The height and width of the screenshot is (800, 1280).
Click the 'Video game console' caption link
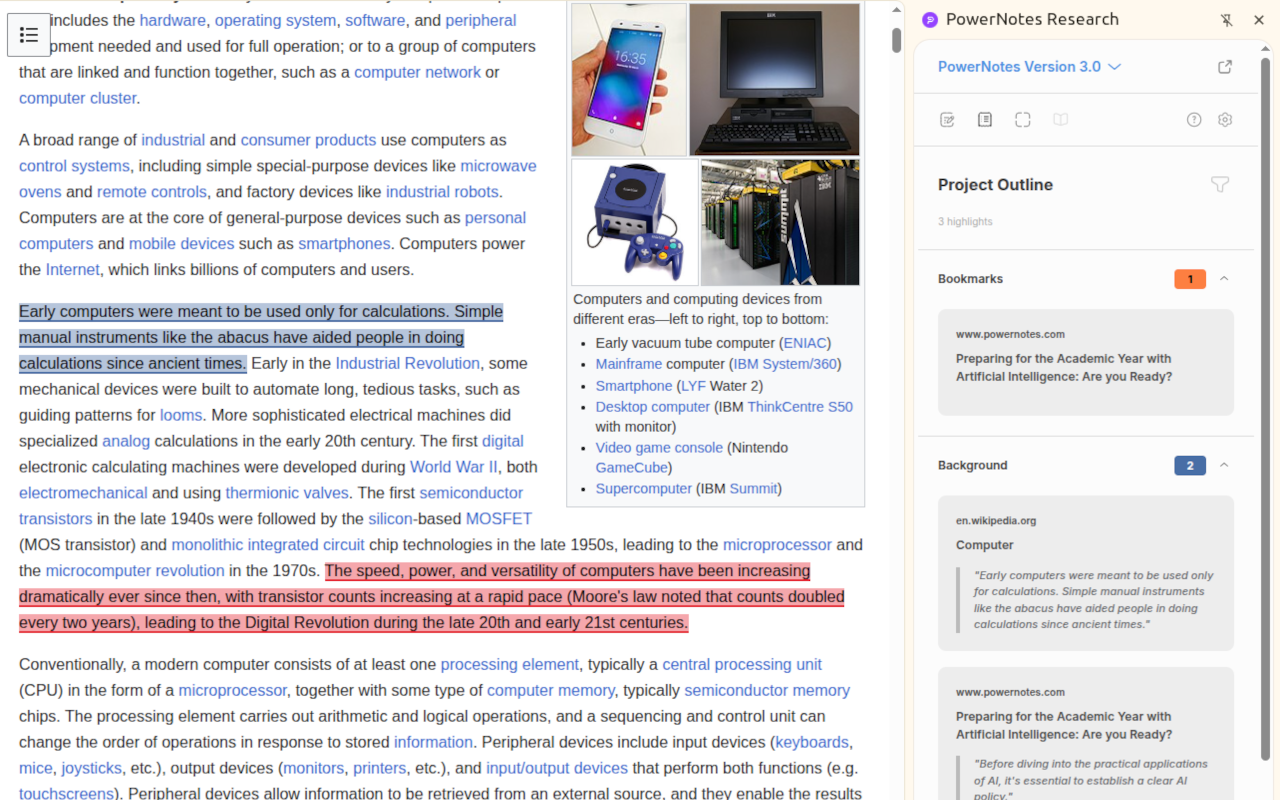pos(659,448)
